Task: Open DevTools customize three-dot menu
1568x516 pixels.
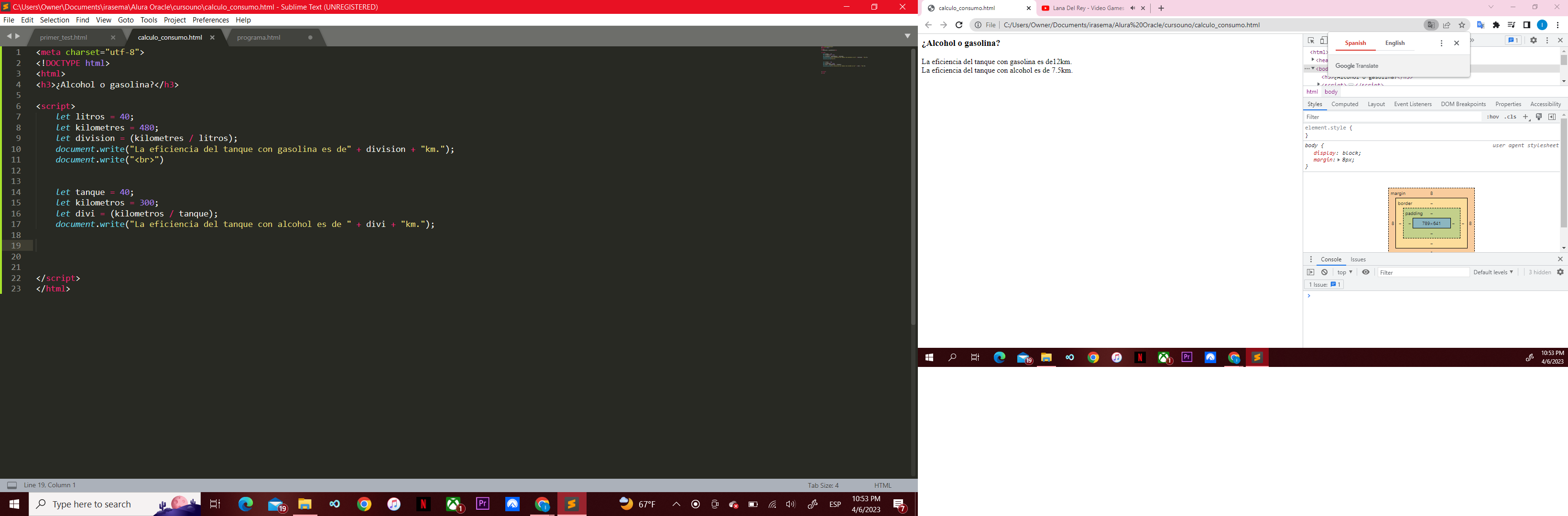Action: point(1546,40)
